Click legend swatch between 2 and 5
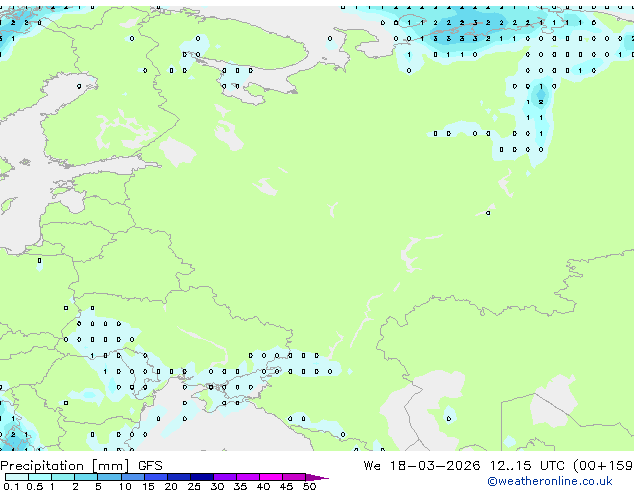This screenshot has height=490, width=634. pyautogui.click(x=86, y=477)
